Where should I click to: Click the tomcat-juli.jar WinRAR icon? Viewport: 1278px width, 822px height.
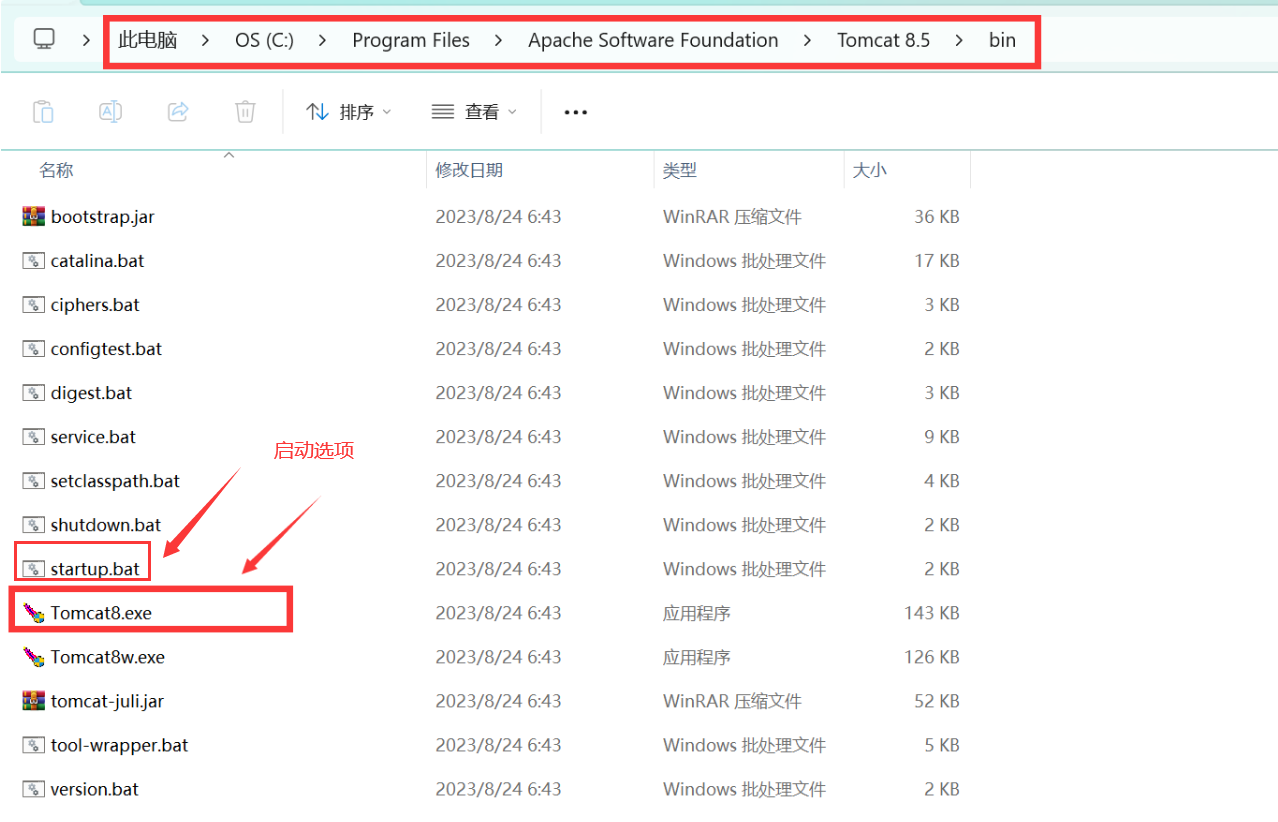point(34,700)
